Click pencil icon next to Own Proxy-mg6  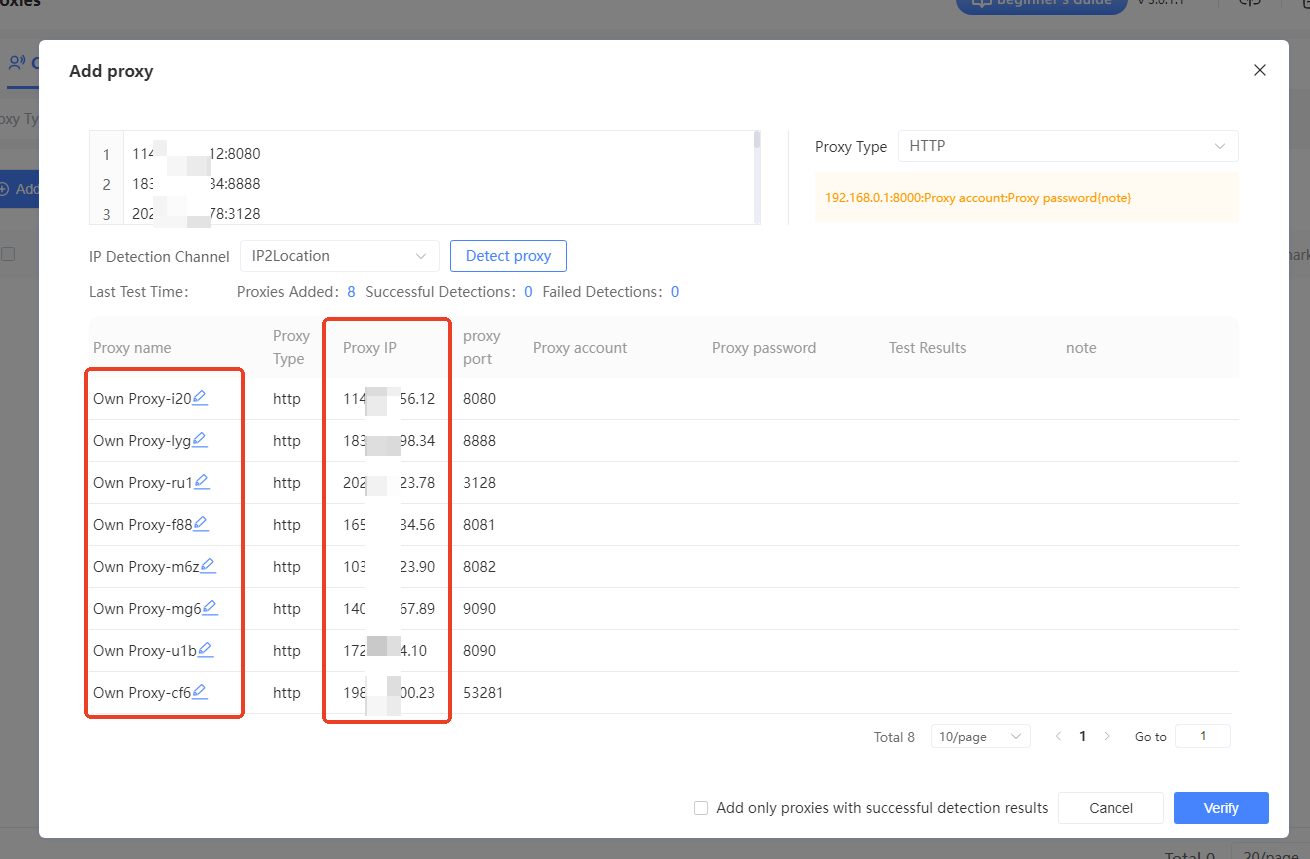(x=210, y=608)
